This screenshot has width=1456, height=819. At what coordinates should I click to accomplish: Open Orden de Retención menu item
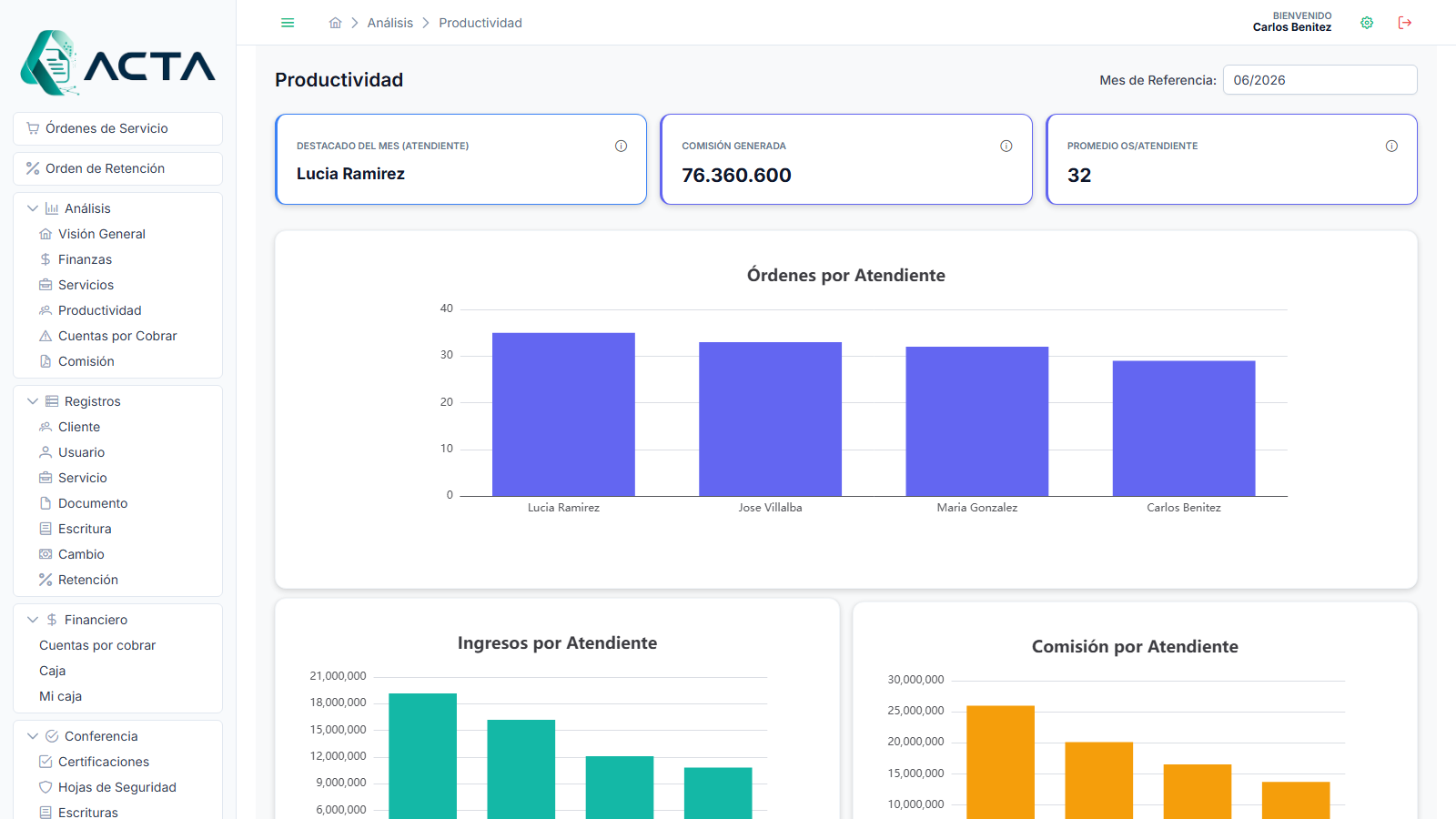tap(117, 168)
